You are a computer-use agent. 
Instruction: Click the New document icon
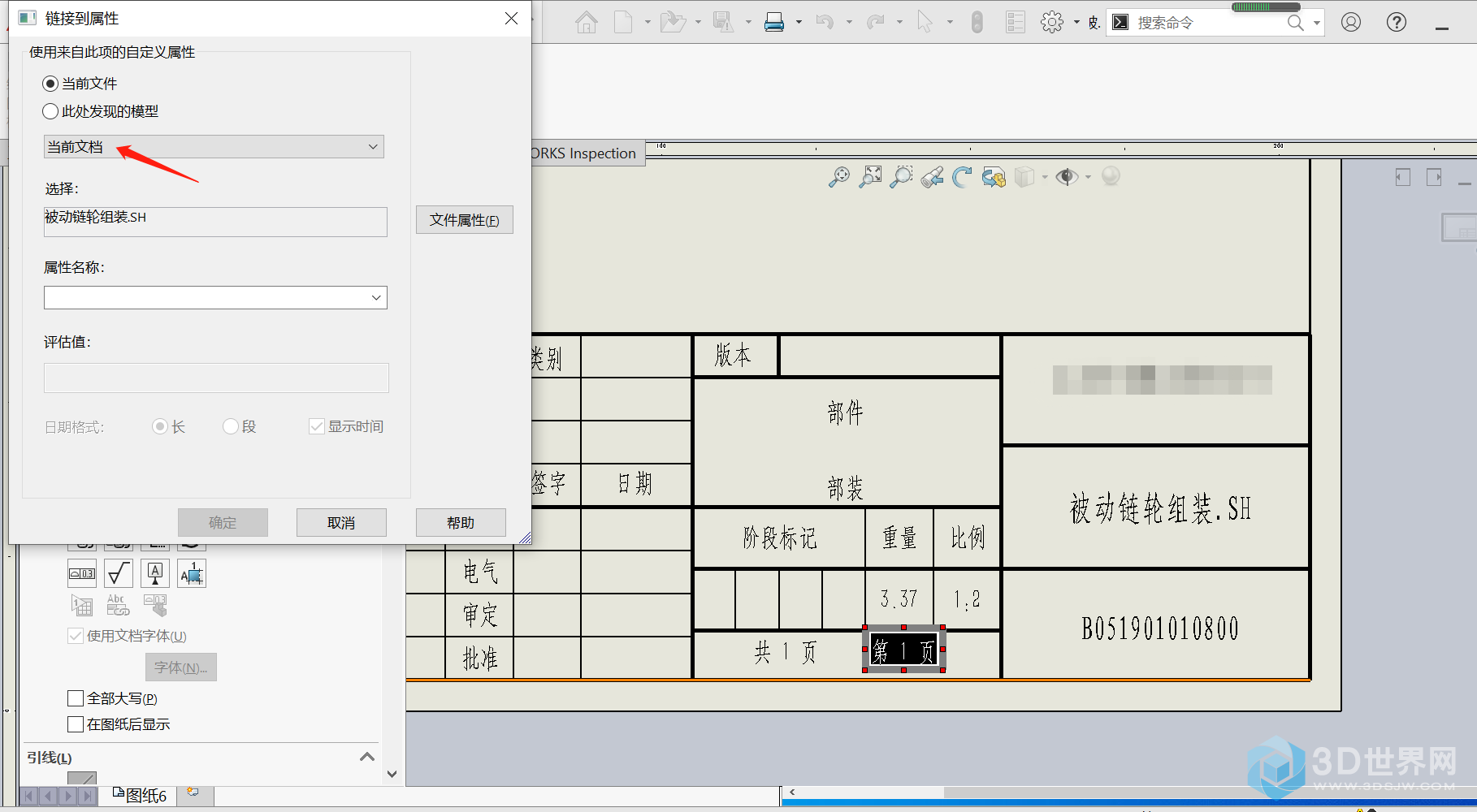tap(623, 22)
